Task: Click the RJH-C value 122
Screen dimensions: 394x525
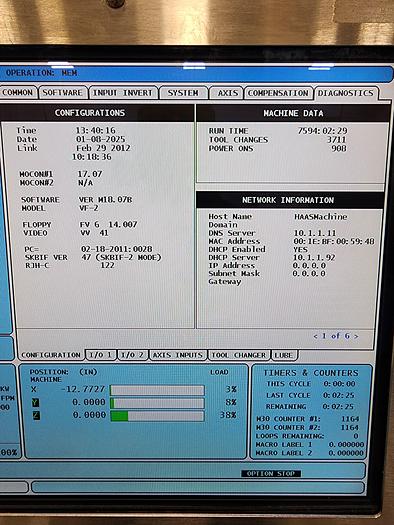Action: click(x=107, y=265)
